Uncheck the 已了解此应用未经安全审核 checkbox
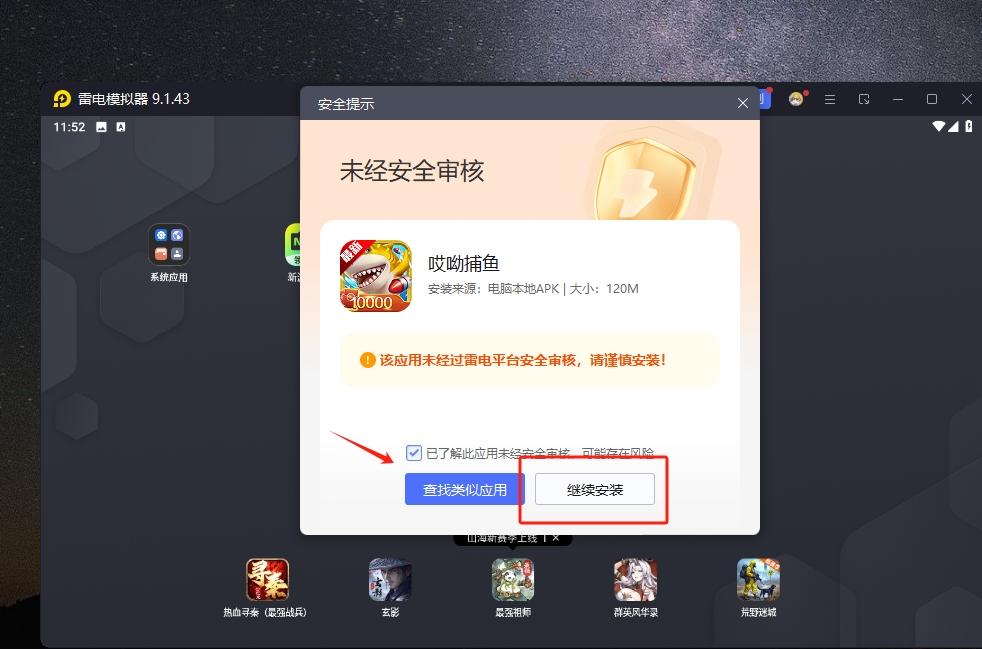982x649 pixels. click(414, 453)
